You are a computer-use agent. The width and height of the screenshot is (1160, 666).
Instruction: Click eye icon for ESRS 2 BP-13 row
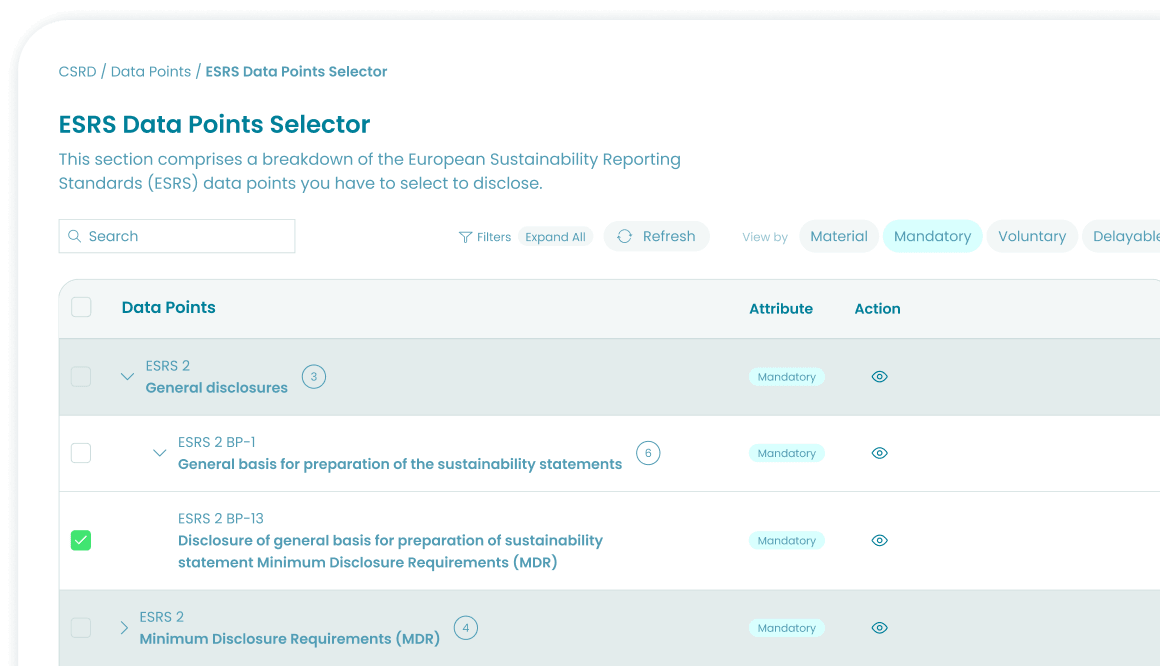[x=879, y=540]
